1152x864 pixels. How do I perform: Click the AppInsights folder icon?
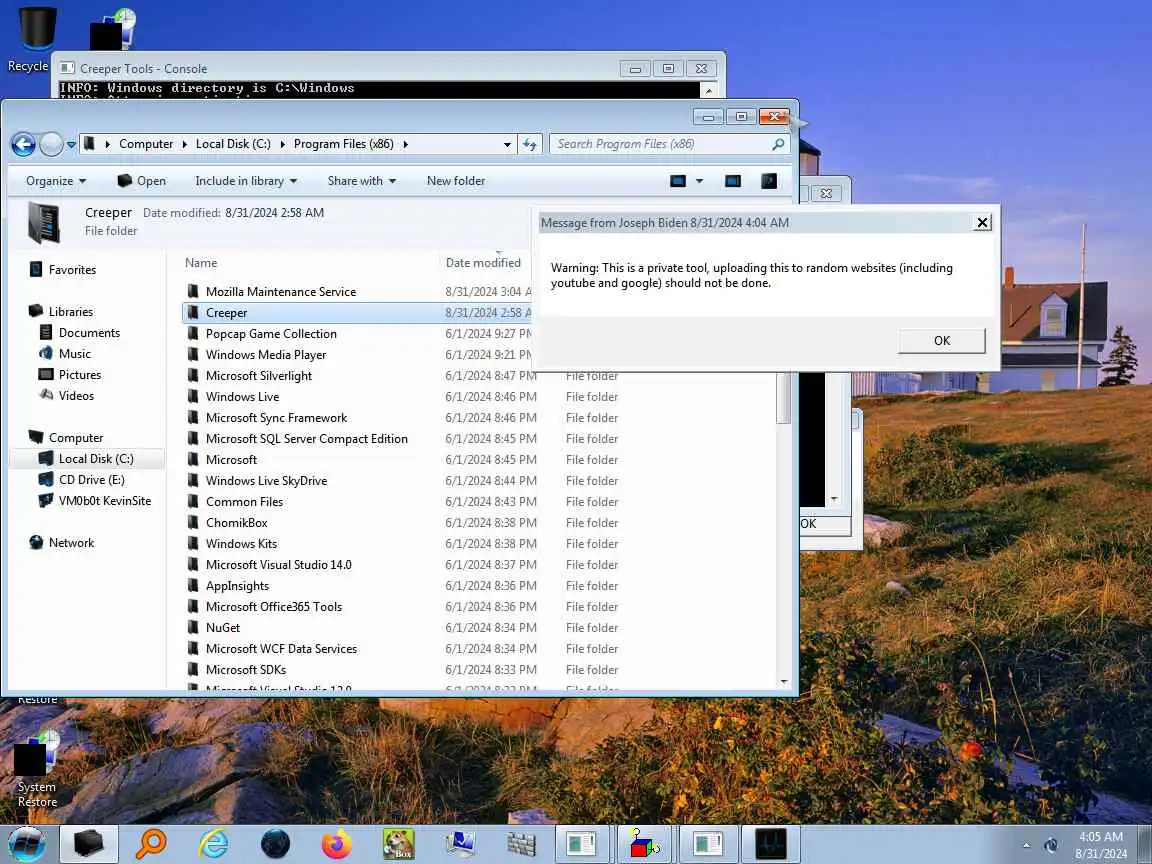[192, 586]
